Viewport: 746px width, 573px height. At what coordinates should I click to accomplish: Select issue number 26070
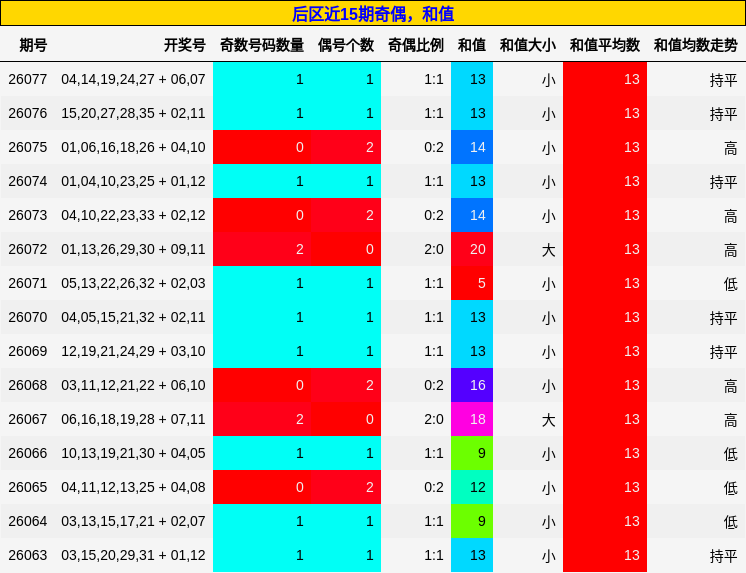28,317
